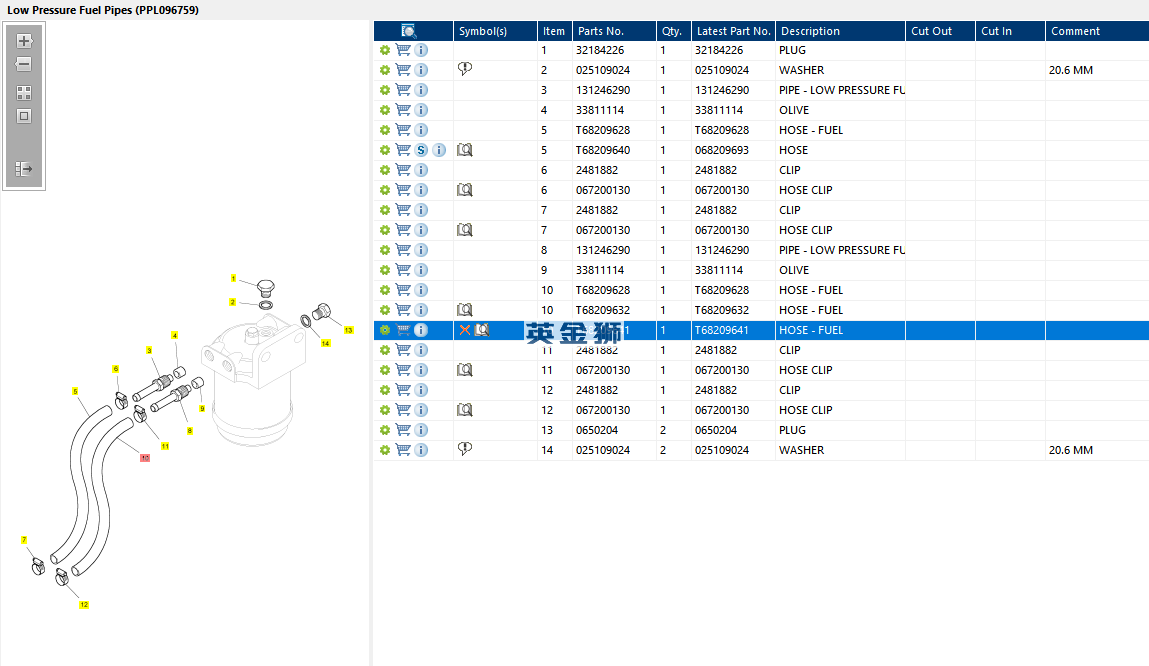This screenshot has width=1149, height=666.
Task: Select callout 2 on the diagram
Action: (x=232, y=302)
